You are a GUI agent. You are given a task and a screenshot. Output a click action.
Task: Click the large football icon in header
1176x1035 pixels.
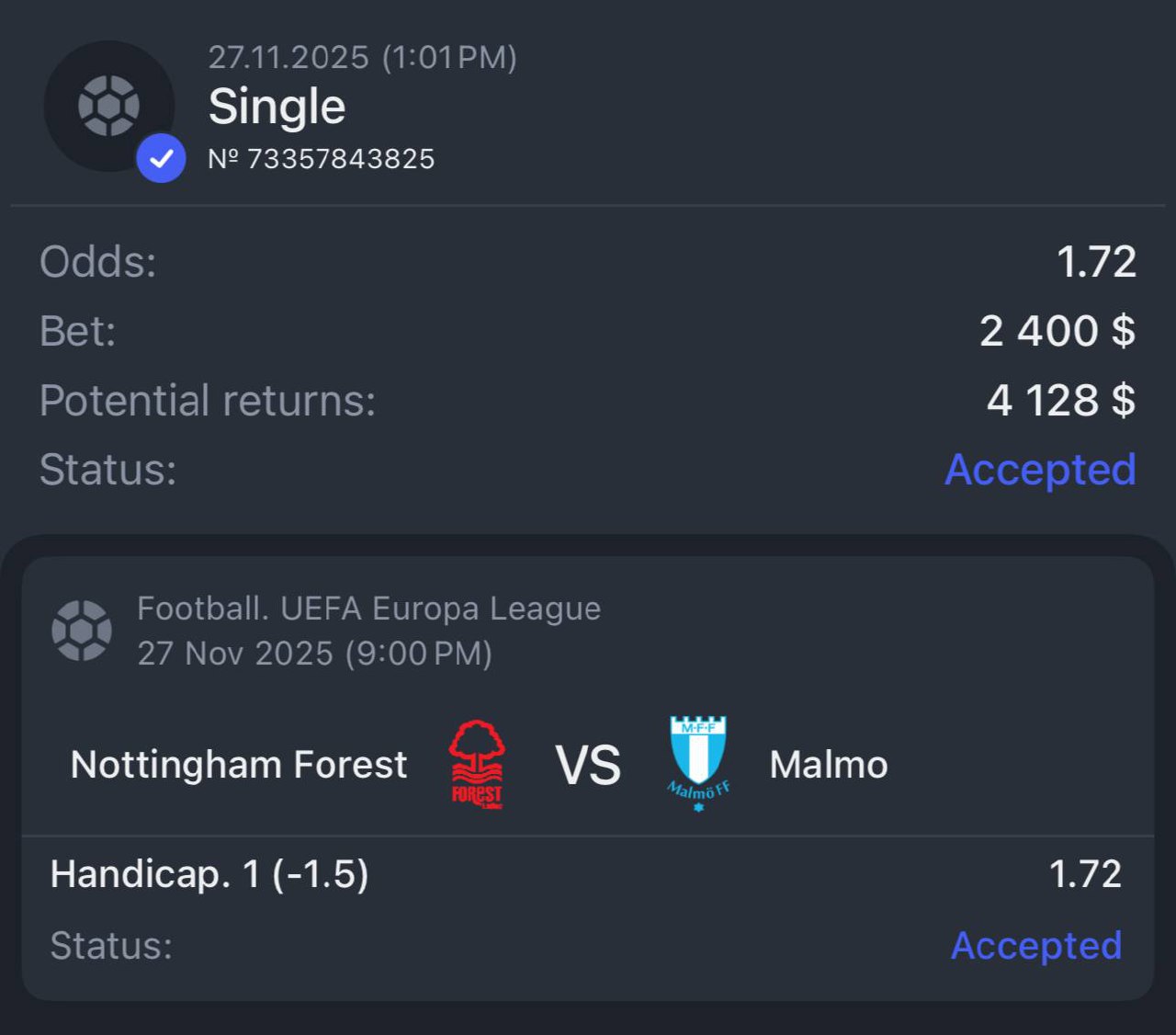coord(109,106)
